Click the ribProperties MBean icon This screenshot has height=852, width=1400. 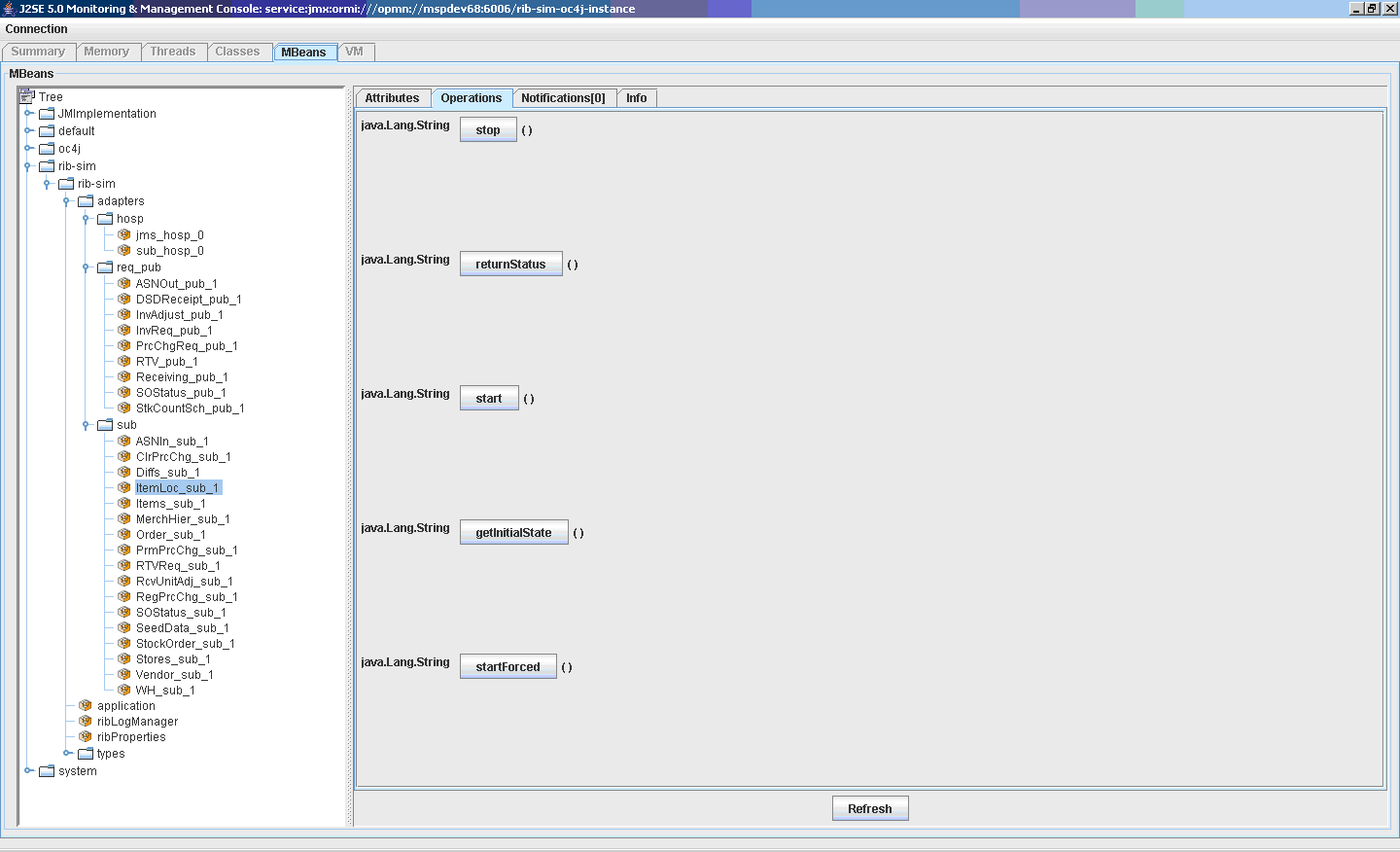[x=86, y=736]
